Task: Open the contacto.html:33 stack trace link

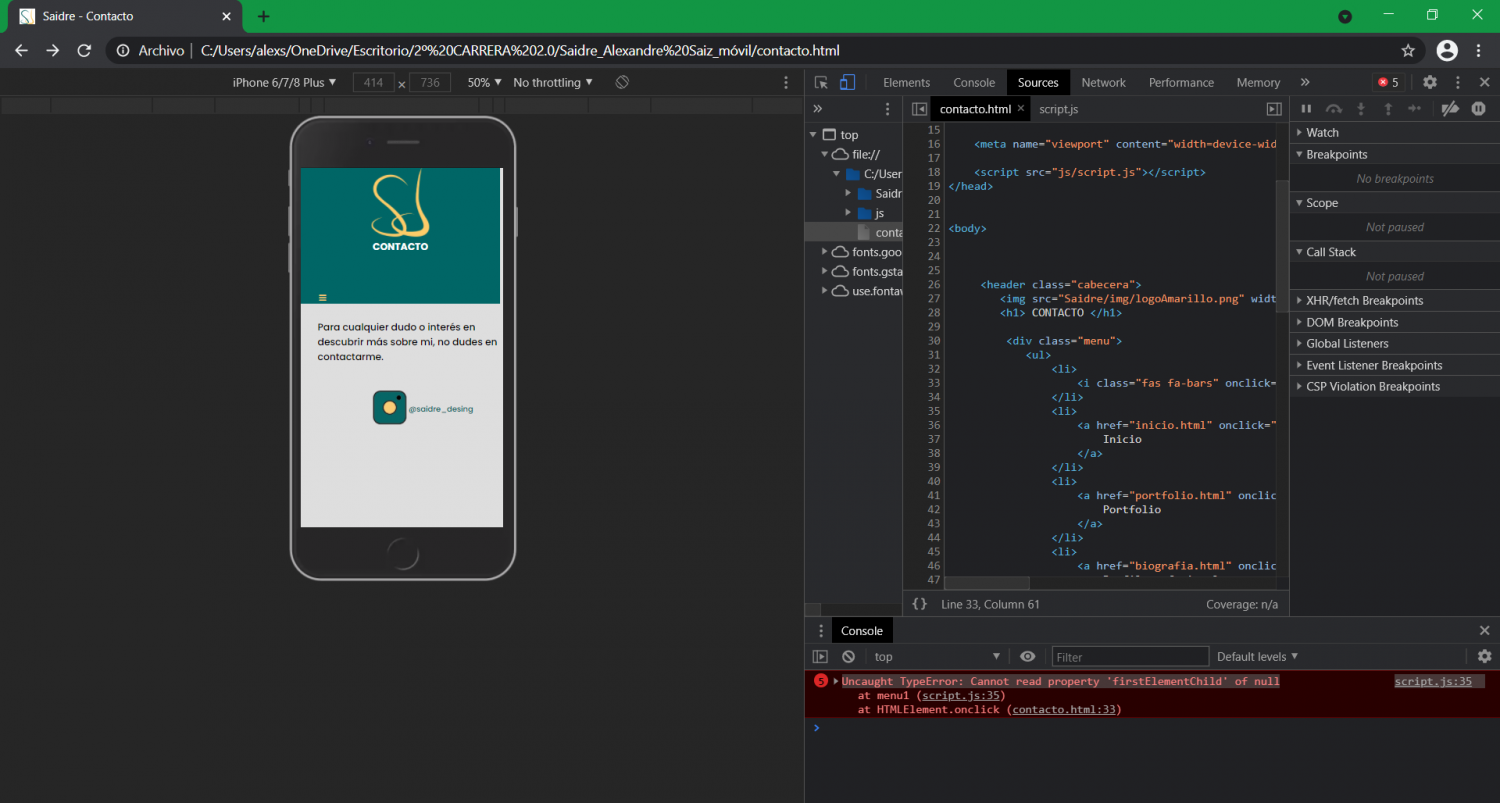Action: click(x=1064, y=709)
